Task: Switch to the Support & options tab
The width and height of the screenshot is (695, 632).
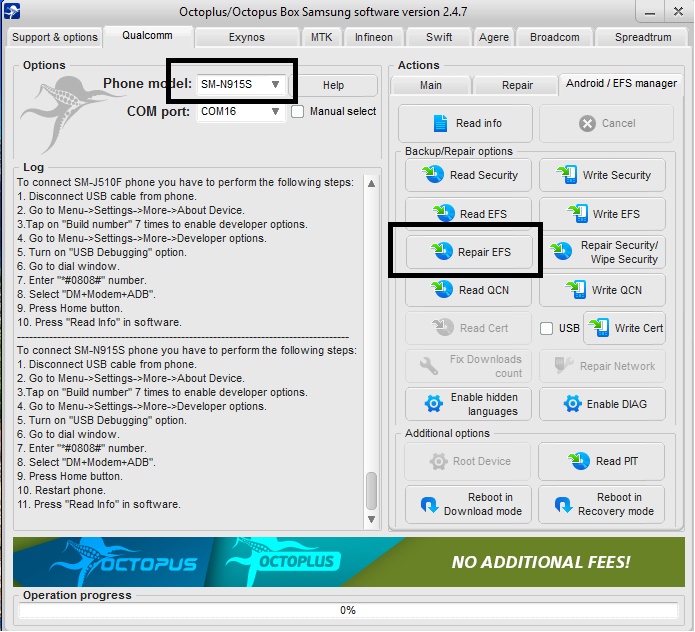Action: click(55, 37)
